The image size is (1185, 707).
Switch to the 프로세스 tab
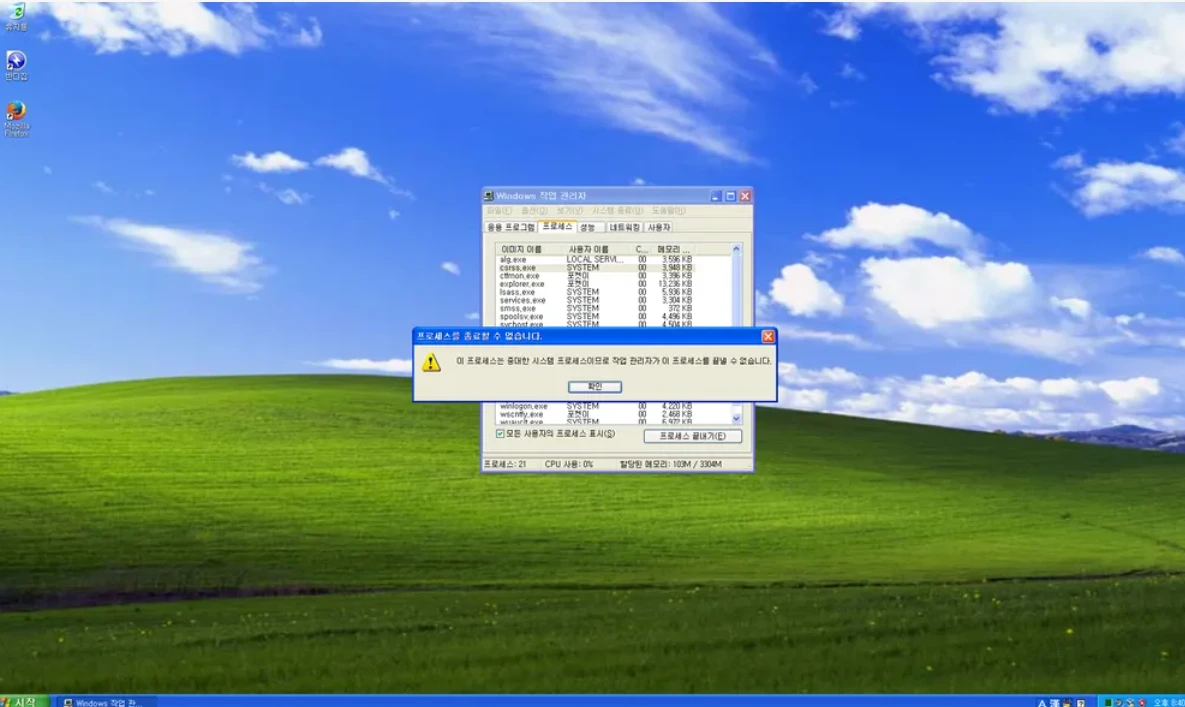point(557,227)
